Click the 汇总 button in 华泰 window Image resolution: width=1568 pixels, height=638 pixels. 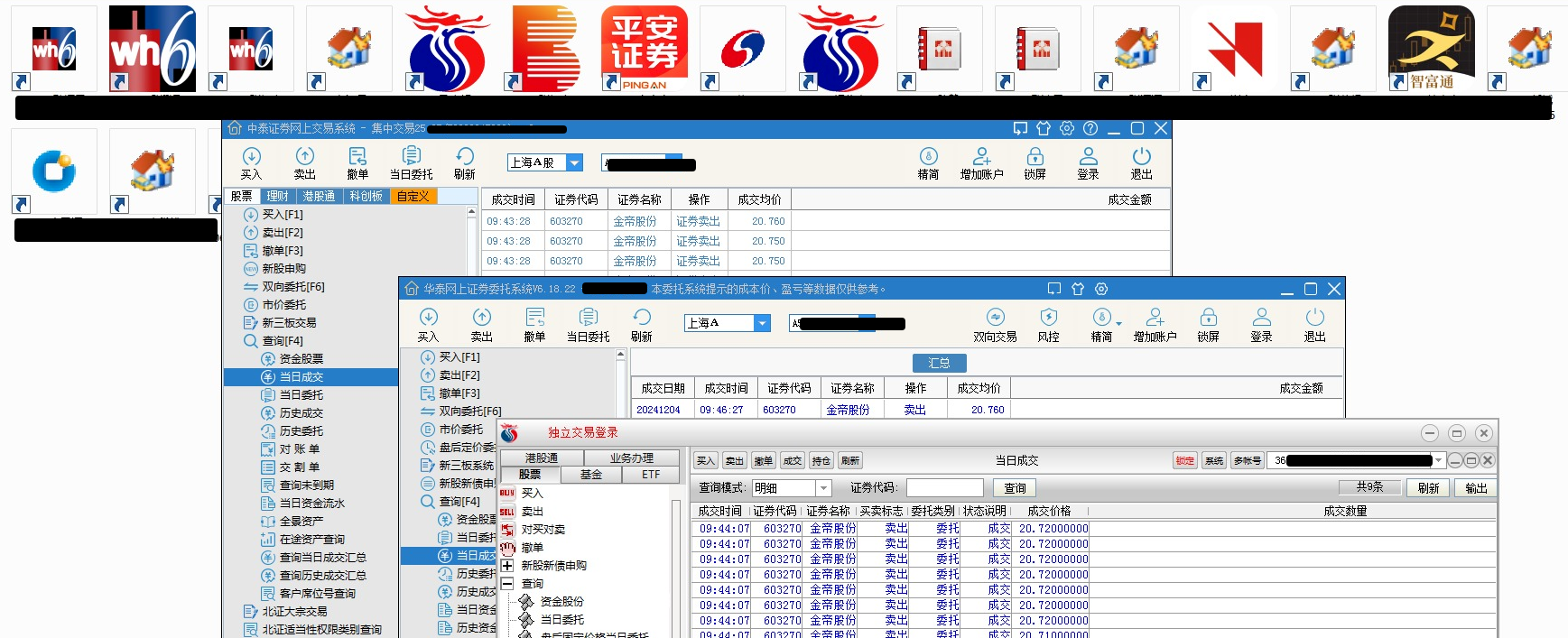(x=939, y=363)
